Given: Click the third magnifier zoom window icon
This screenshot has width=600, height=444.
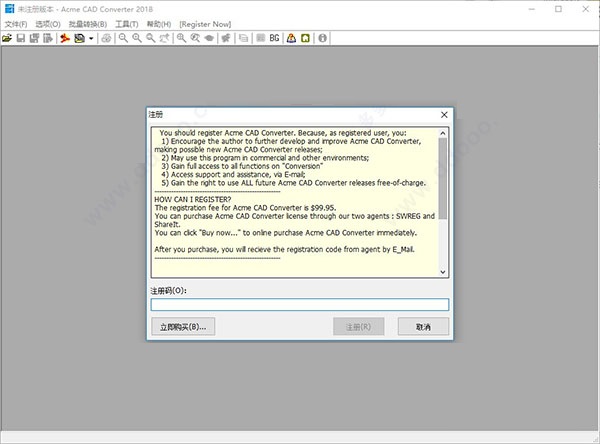Looking at the screenshot, I should [x=151, y=38].
